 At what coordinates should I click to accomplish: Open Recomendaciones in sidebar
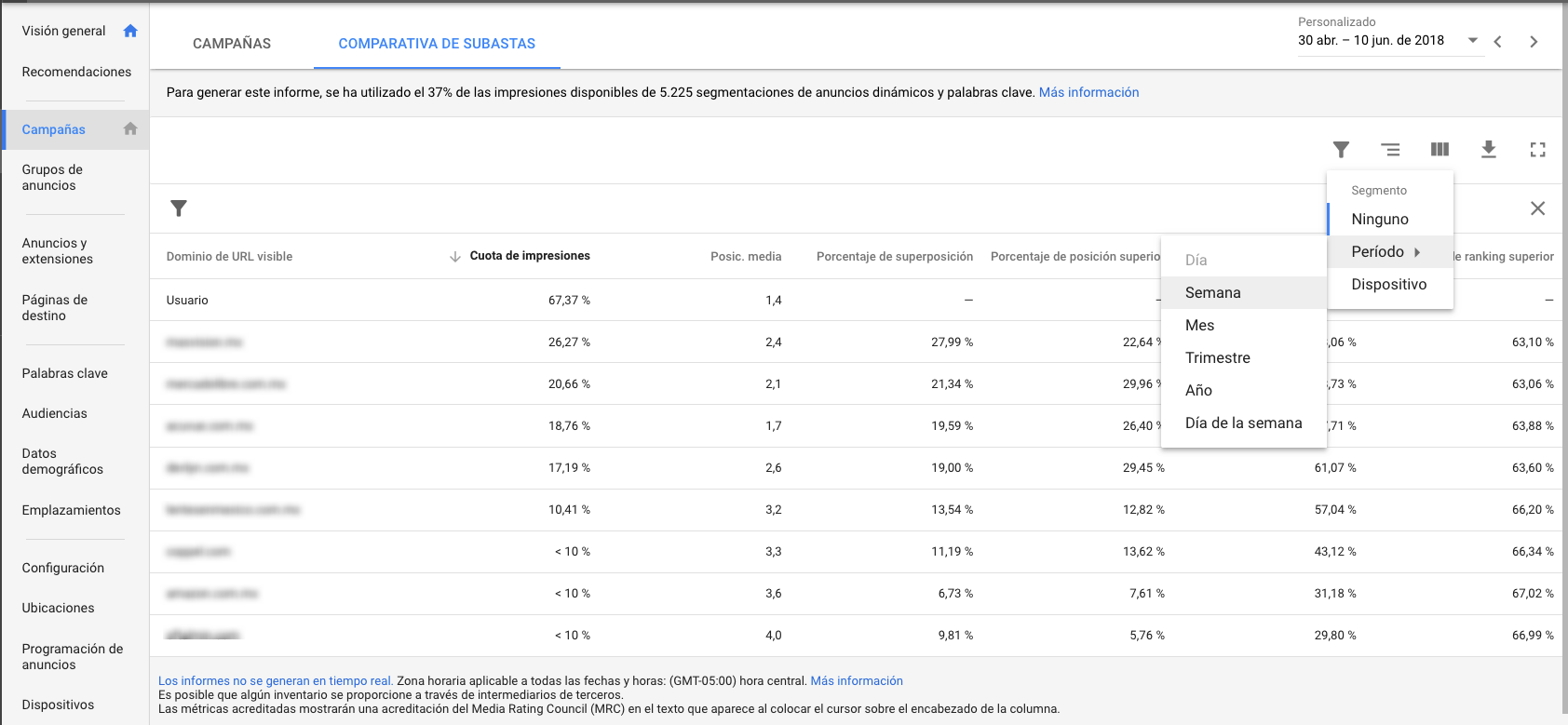[x=76, y=72]
